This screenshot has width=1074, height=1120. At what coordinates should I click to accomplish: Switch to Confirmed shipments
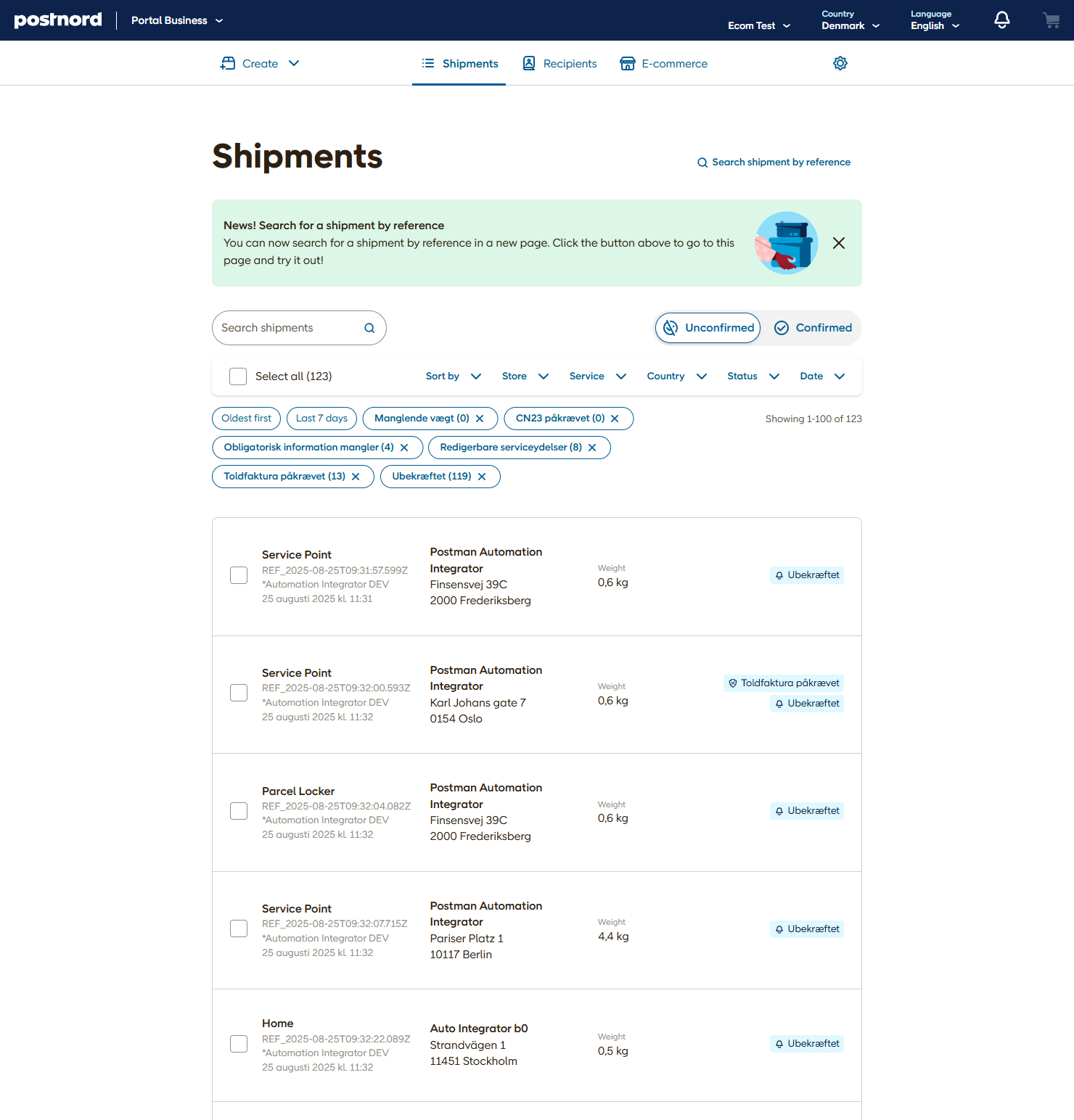coord(813,328)
